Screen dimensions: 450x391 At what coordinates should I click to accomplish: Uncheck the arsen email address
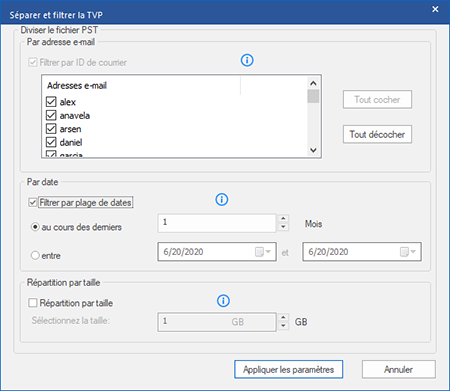click(x=51, y=129)
